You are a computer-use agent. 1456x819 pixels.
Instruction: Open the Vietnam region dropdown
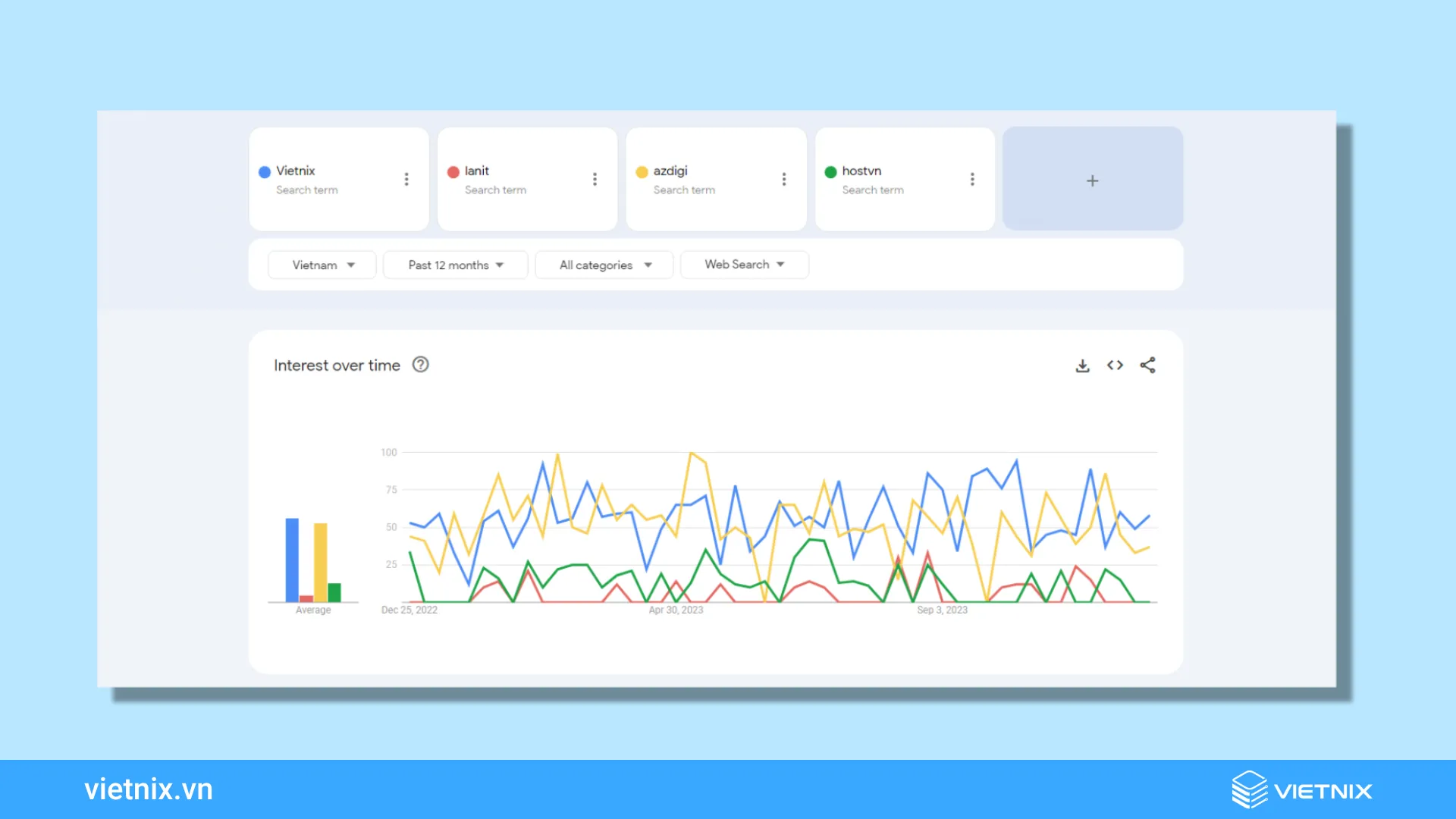322,265
